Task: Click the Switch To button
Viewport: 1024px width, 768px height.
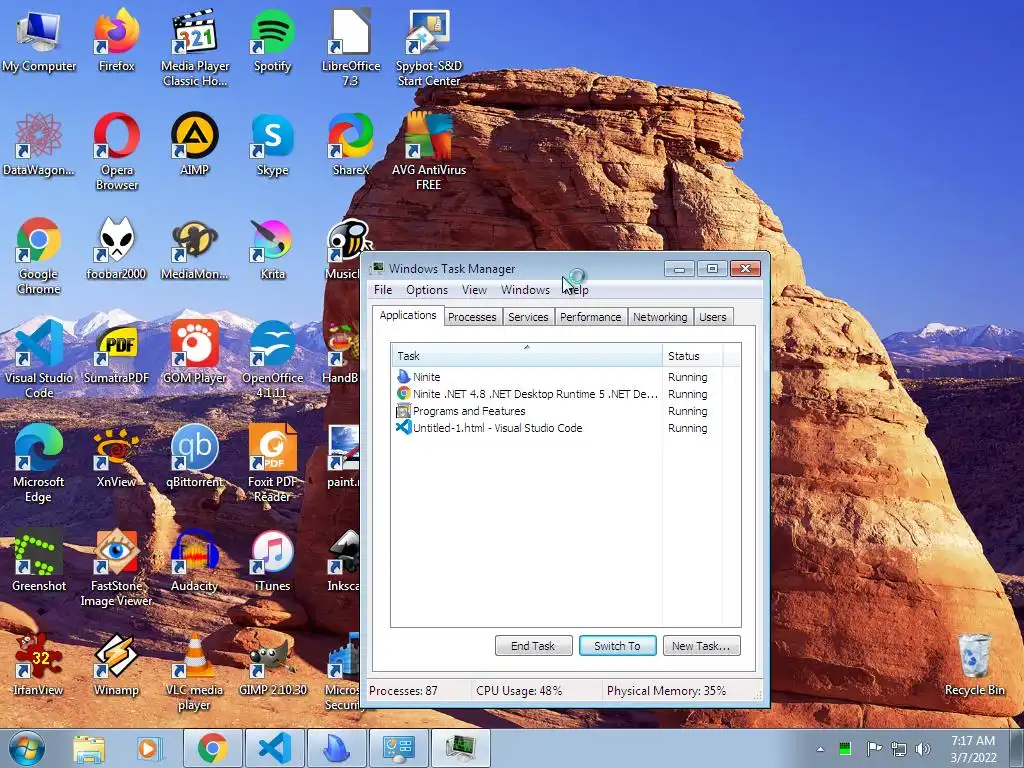Action: pyautogui.click(x=617, y=646)
